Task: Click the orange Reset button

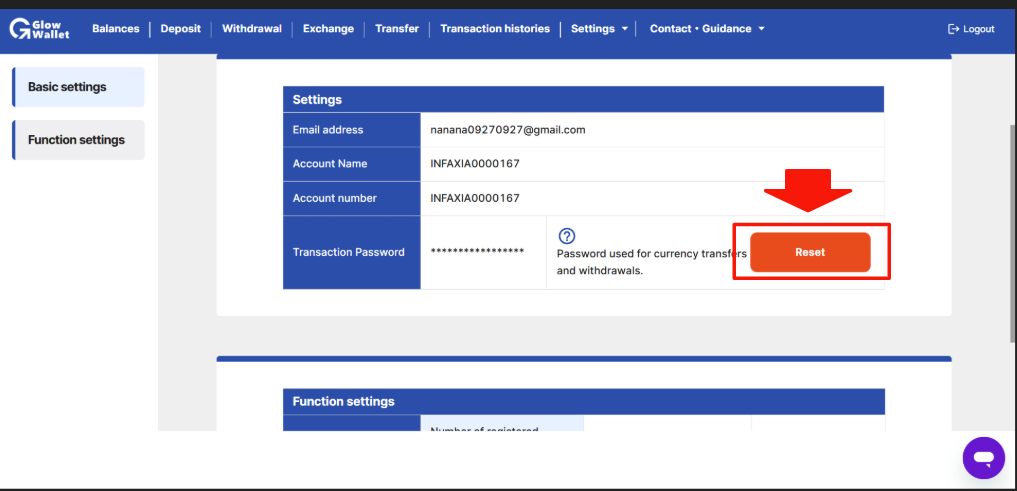Action: pyautogui.click(x=810, y=252)
